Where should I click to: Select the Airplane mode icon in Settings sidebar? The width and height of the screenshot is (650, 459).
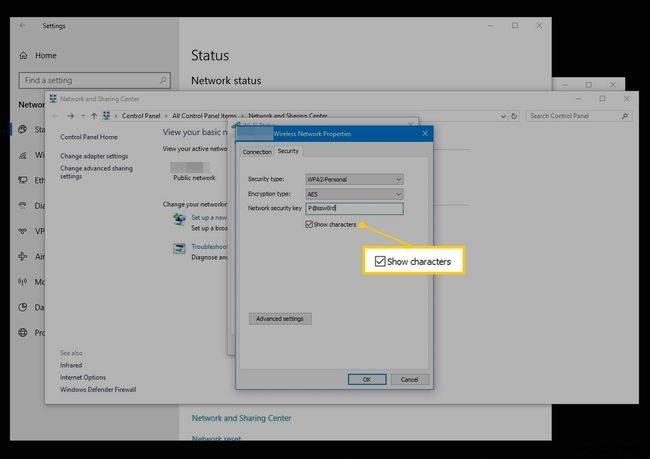[x=23, y=256]
